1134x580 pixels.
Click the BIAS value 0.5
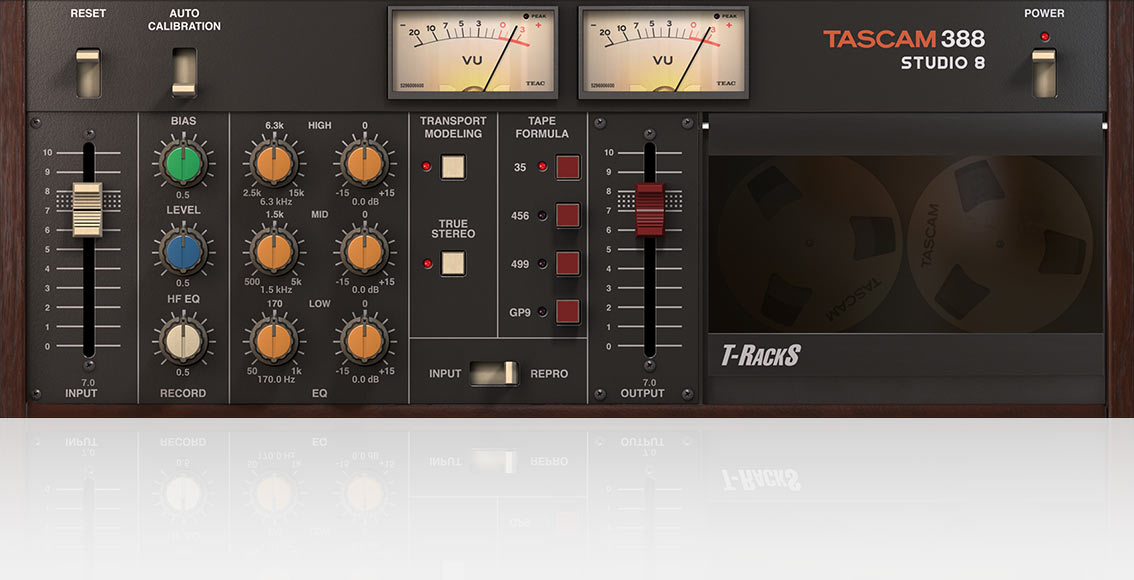(x=183, y=195)
